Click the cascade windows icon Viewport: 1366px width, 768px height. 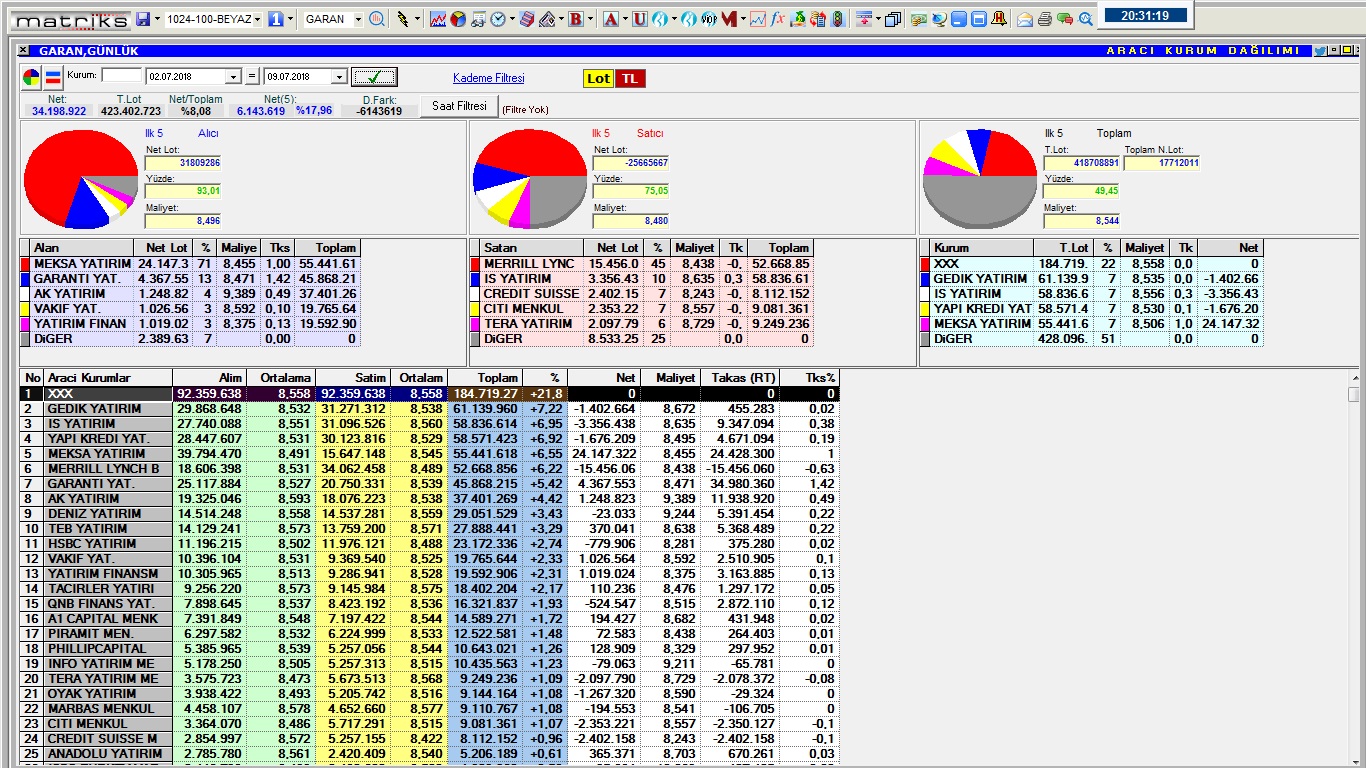[x=893, y=19]
